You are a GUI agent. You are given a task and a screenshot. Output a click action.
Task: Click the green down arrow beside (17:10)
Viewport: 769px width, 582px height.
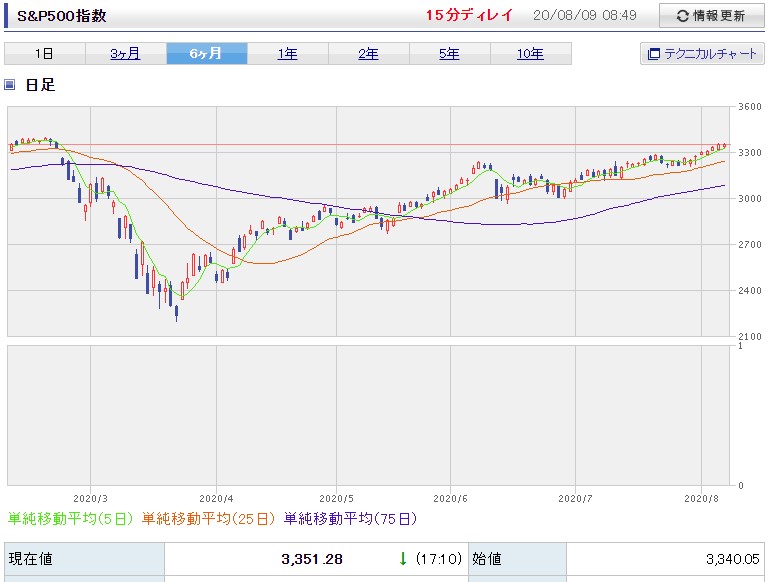tap(403, 558)
